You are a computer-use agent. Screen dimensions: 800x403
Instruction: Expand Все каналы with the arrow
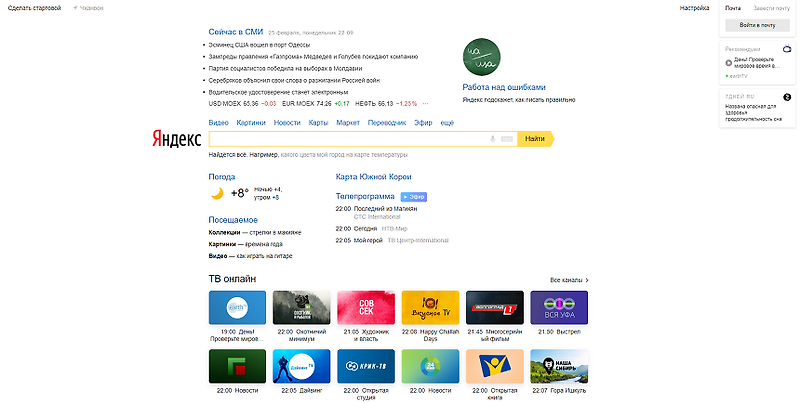coord(569,280)
